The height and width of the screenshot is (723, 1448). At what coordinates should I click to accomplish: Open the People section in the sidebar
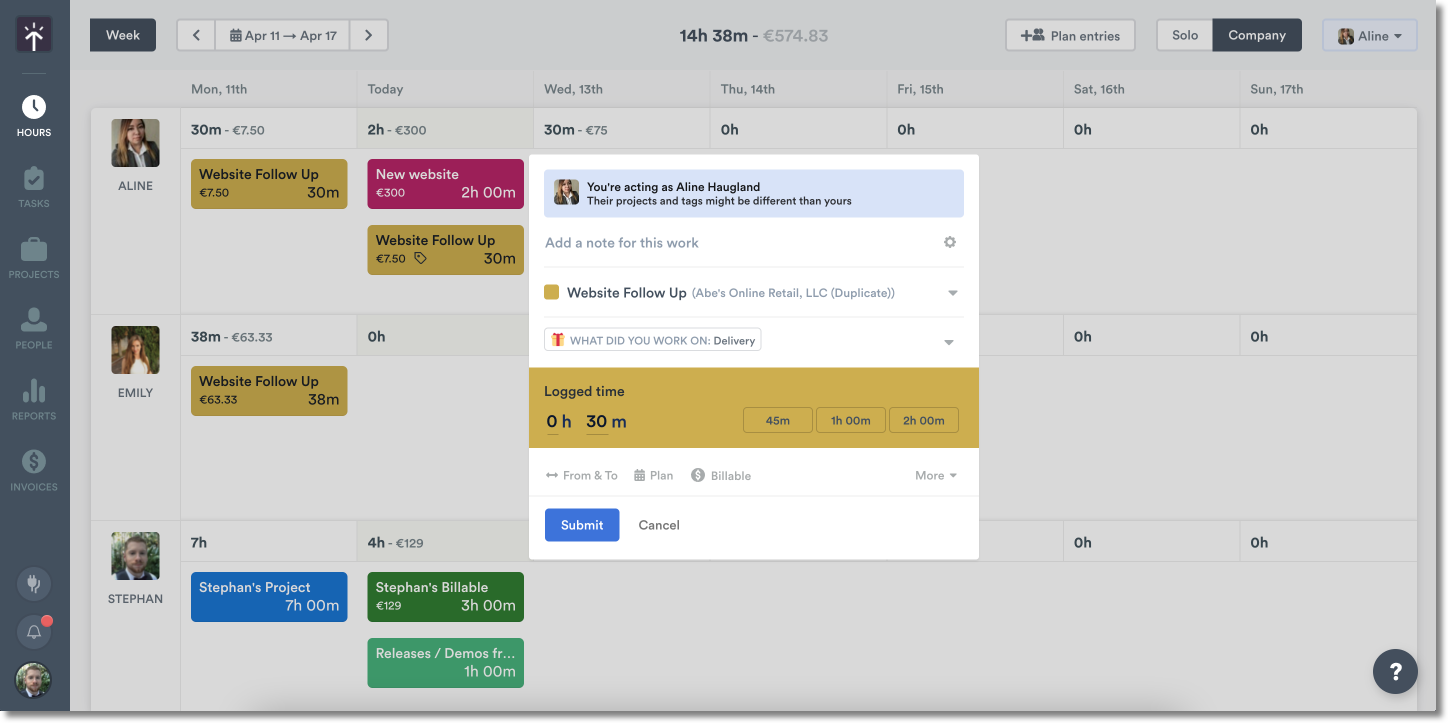click(34, 328)
